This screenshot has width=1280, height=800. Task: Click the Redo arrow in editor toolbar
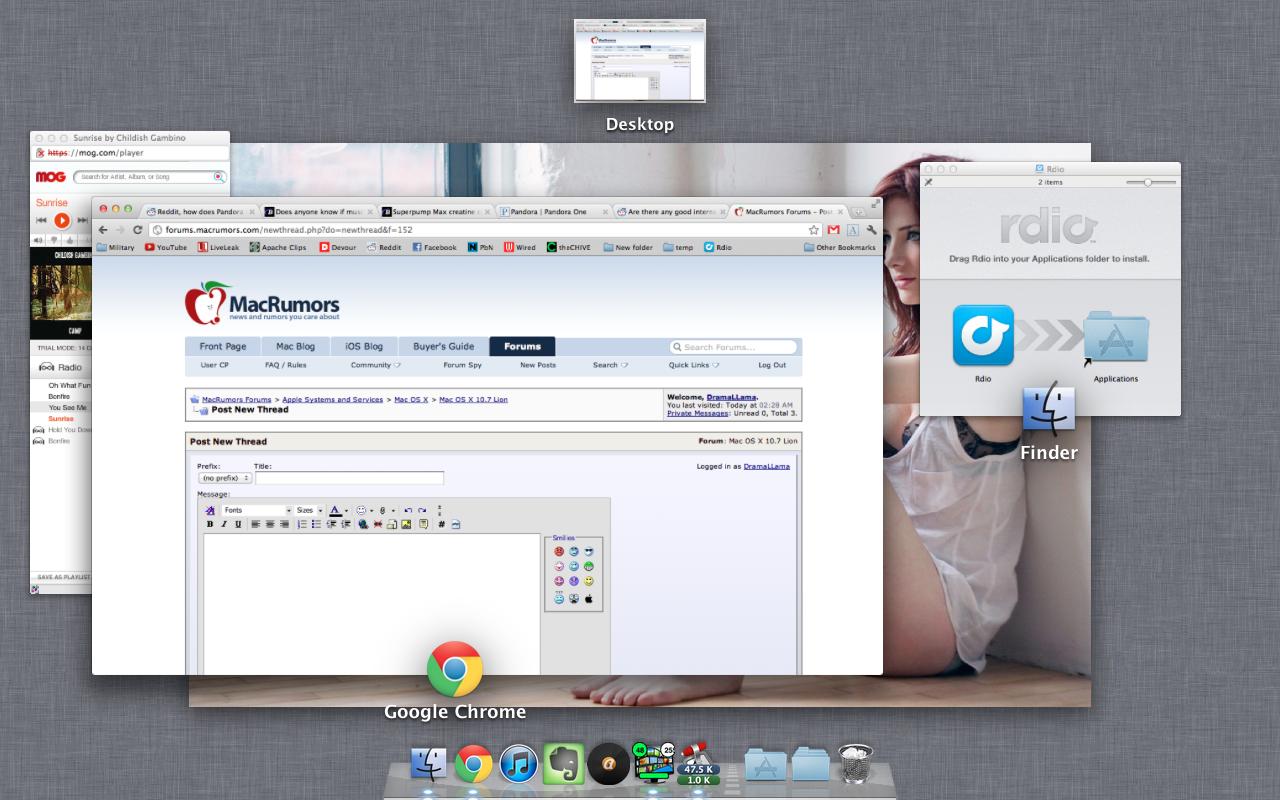[x=422, y=510]
